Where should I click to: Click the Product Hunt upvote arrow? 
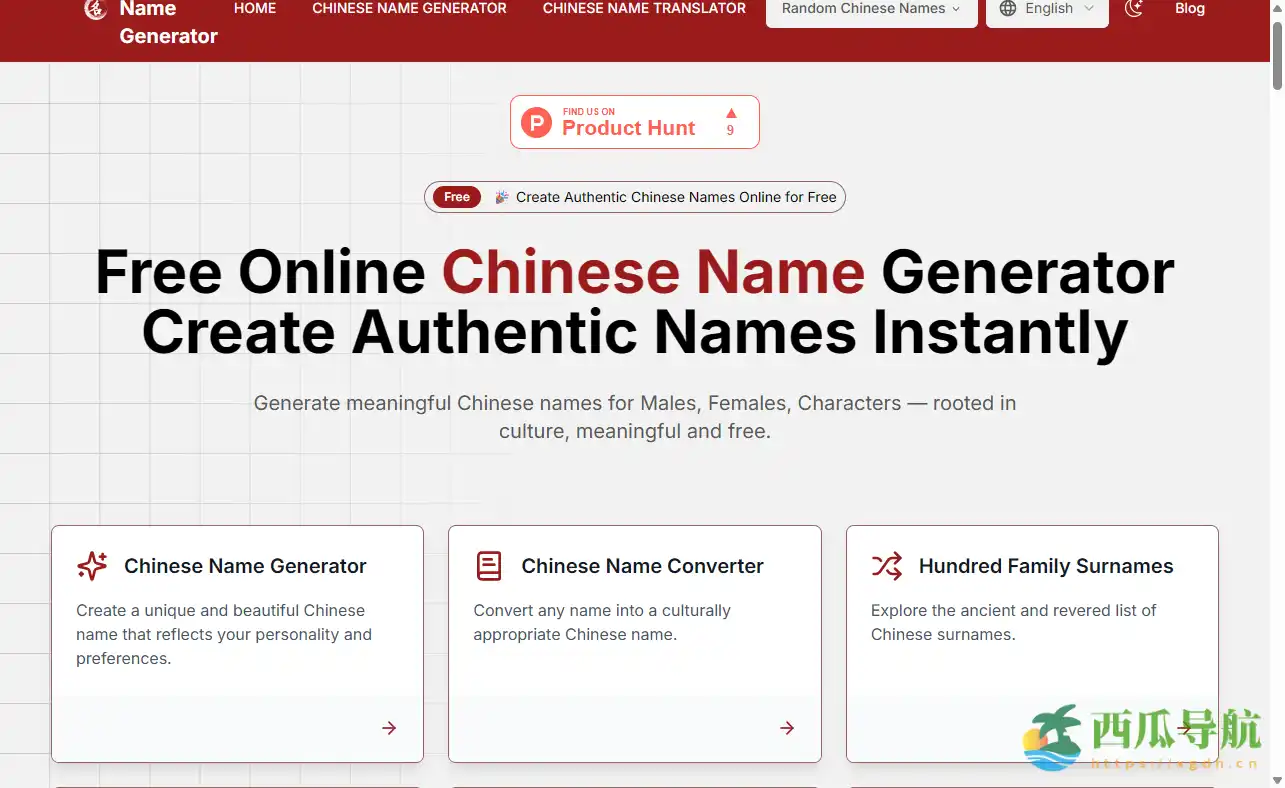pyautogui.click(x=730, y=113)
